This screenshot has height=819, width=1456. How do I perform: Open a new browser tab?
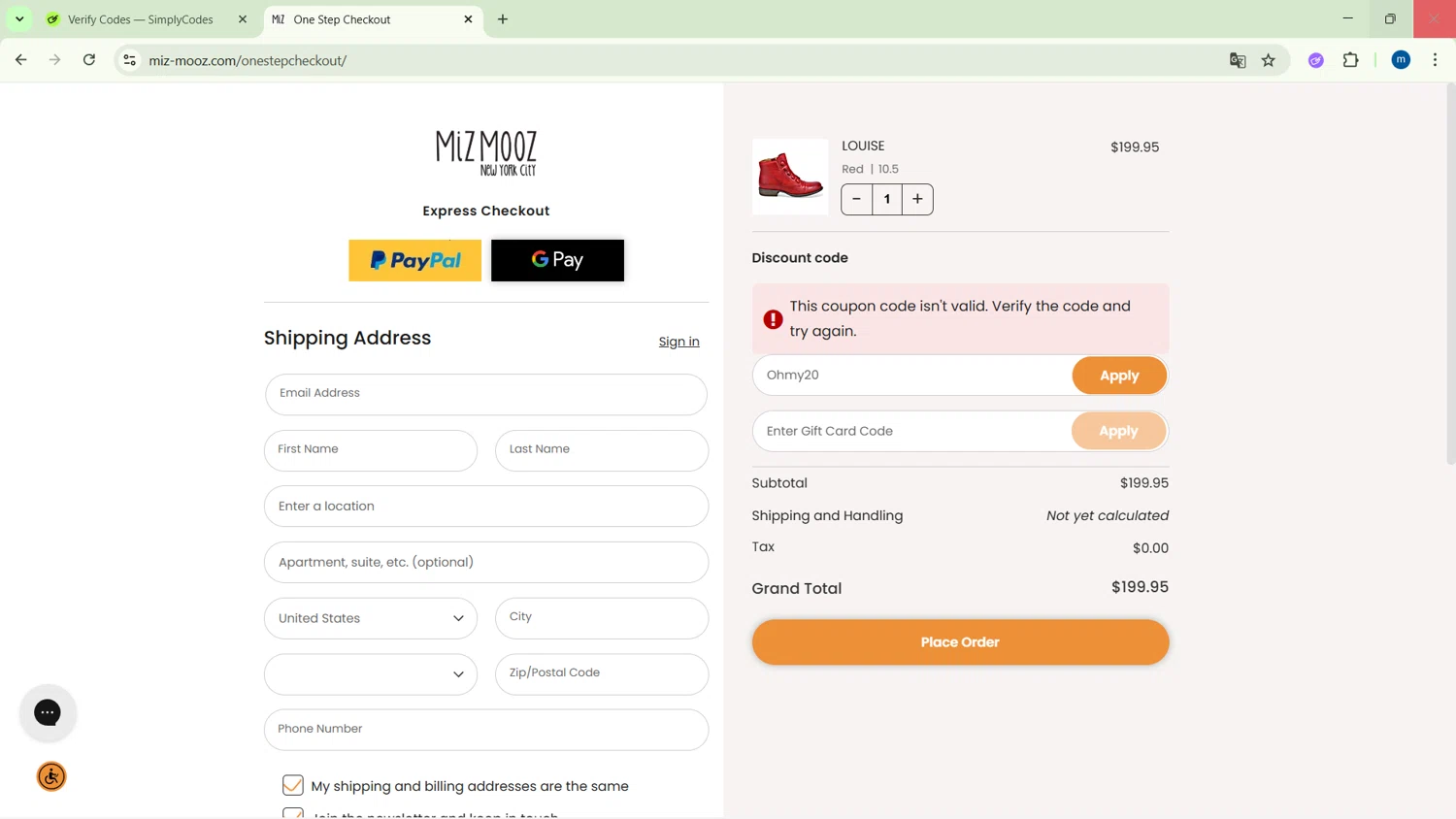pos(503,19)
